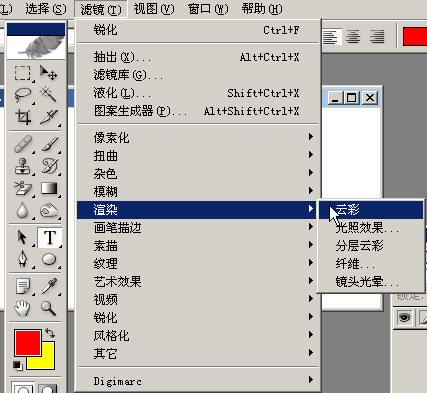The width and height of the screenshot is (427, 393).
Task: Apply last filter 锐化 Ctrl+F
Action: (197, 30)
